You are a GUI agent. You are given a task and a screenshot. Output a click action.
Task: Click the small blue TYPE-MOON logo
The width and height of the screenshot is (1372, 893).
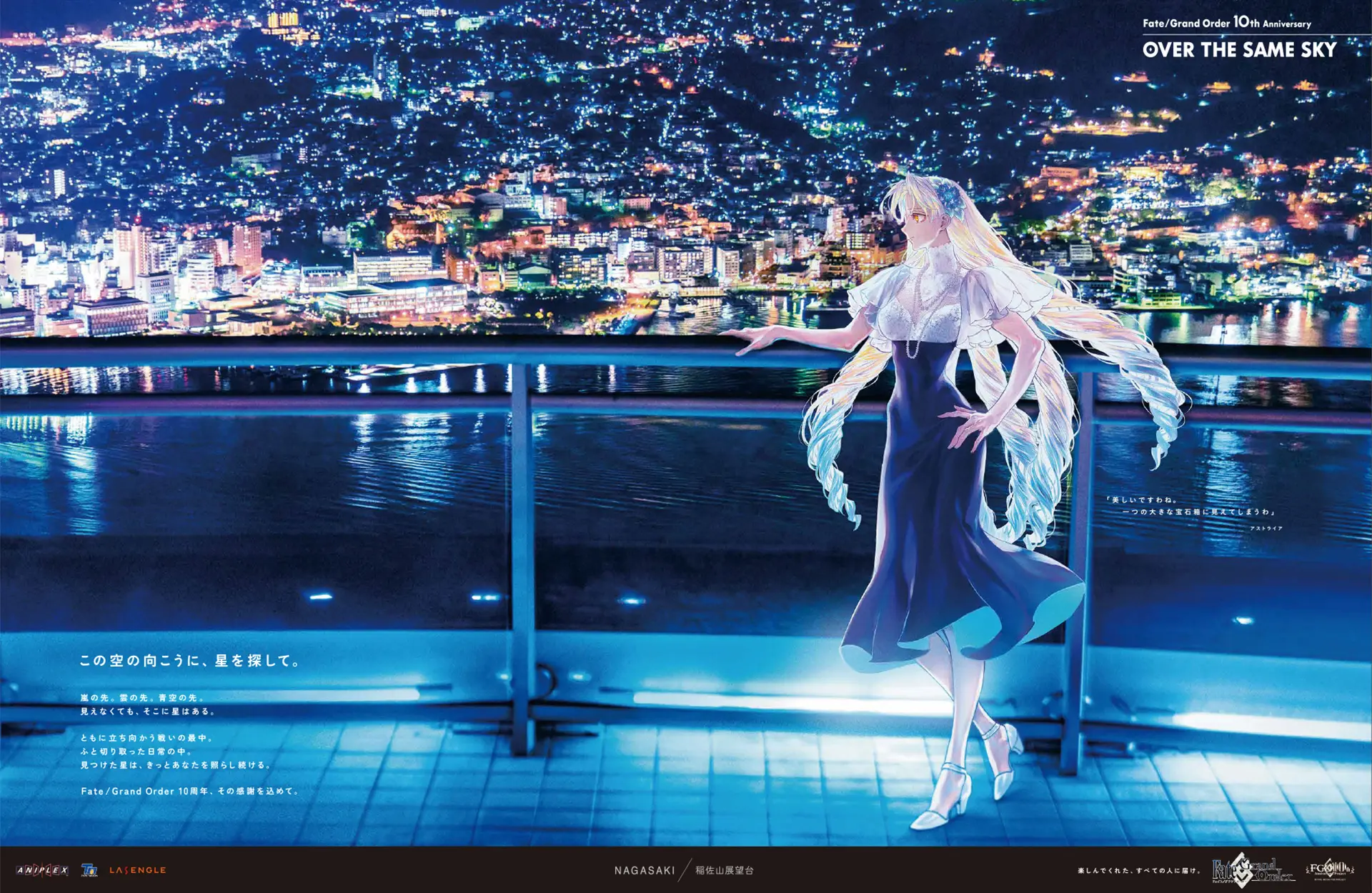tap(89, 870)
